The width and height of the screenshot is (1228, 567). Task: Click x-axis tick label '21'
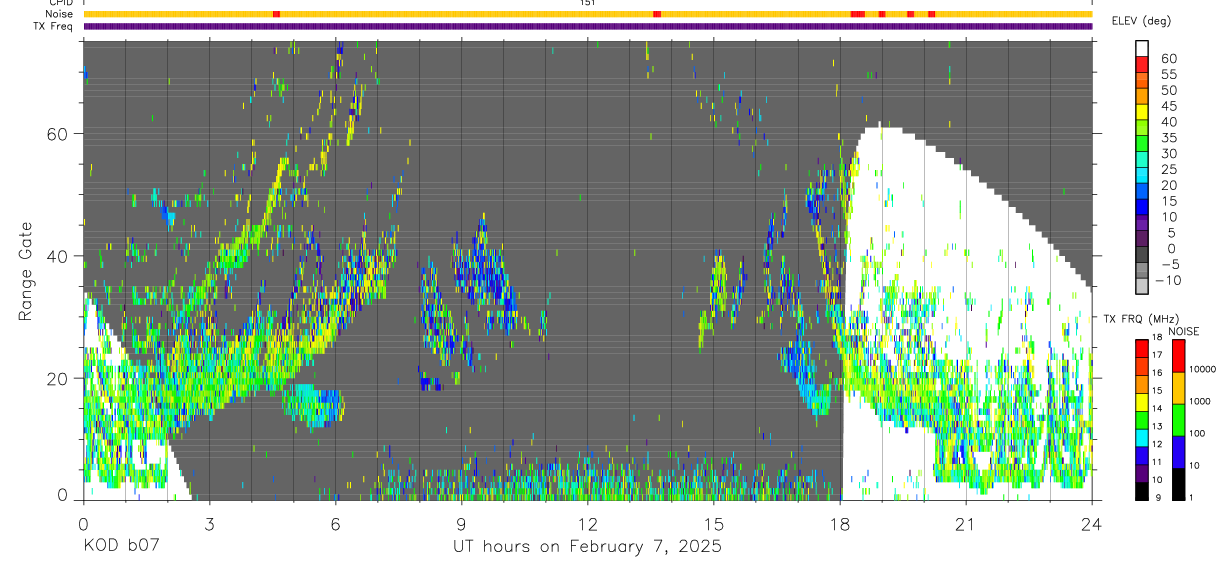(x=966, y=523)
